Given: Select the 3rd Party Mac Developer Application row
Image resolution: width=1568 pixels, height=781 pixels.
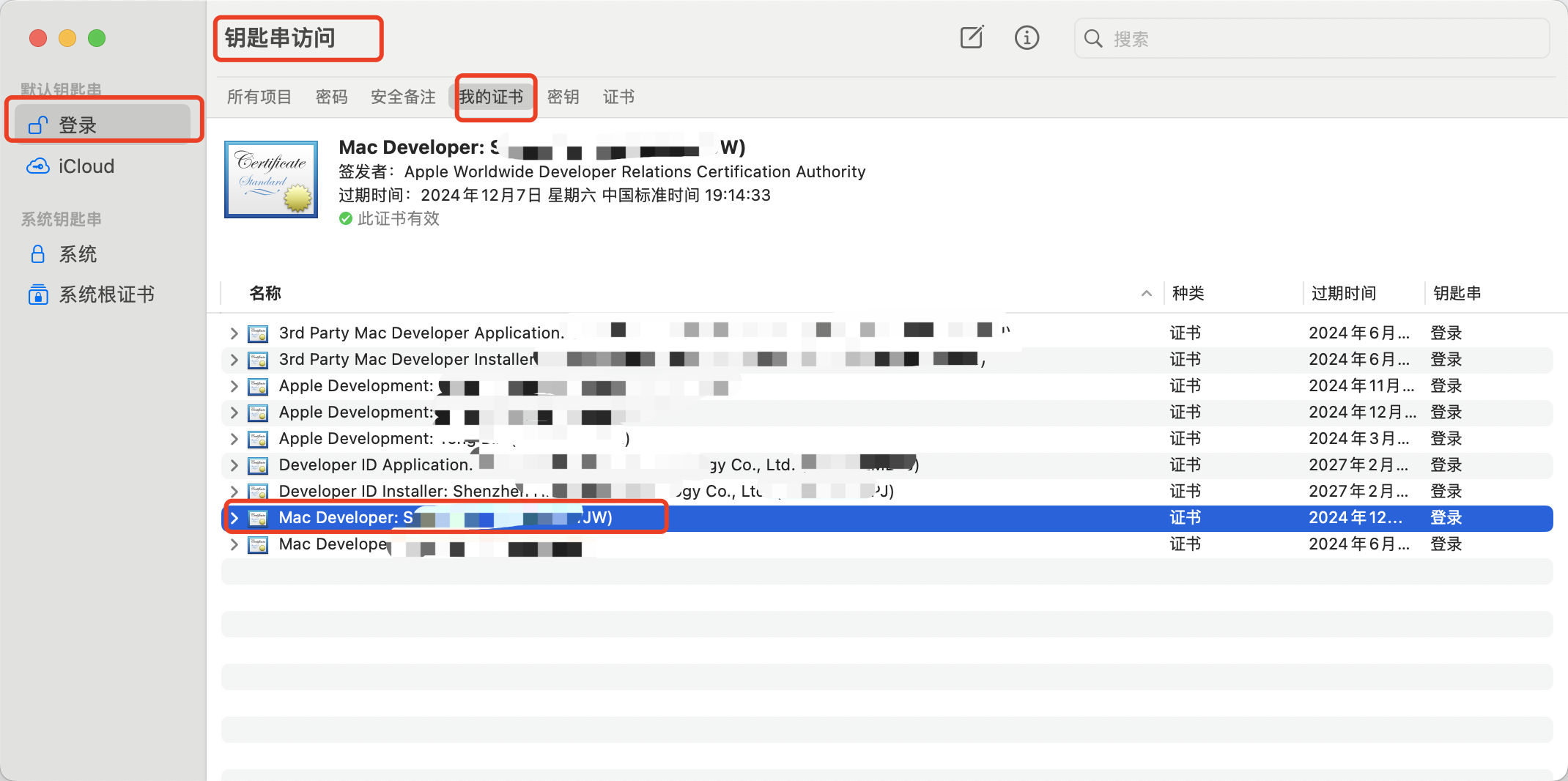Looking at the screenshot, I should coord(887,333).
